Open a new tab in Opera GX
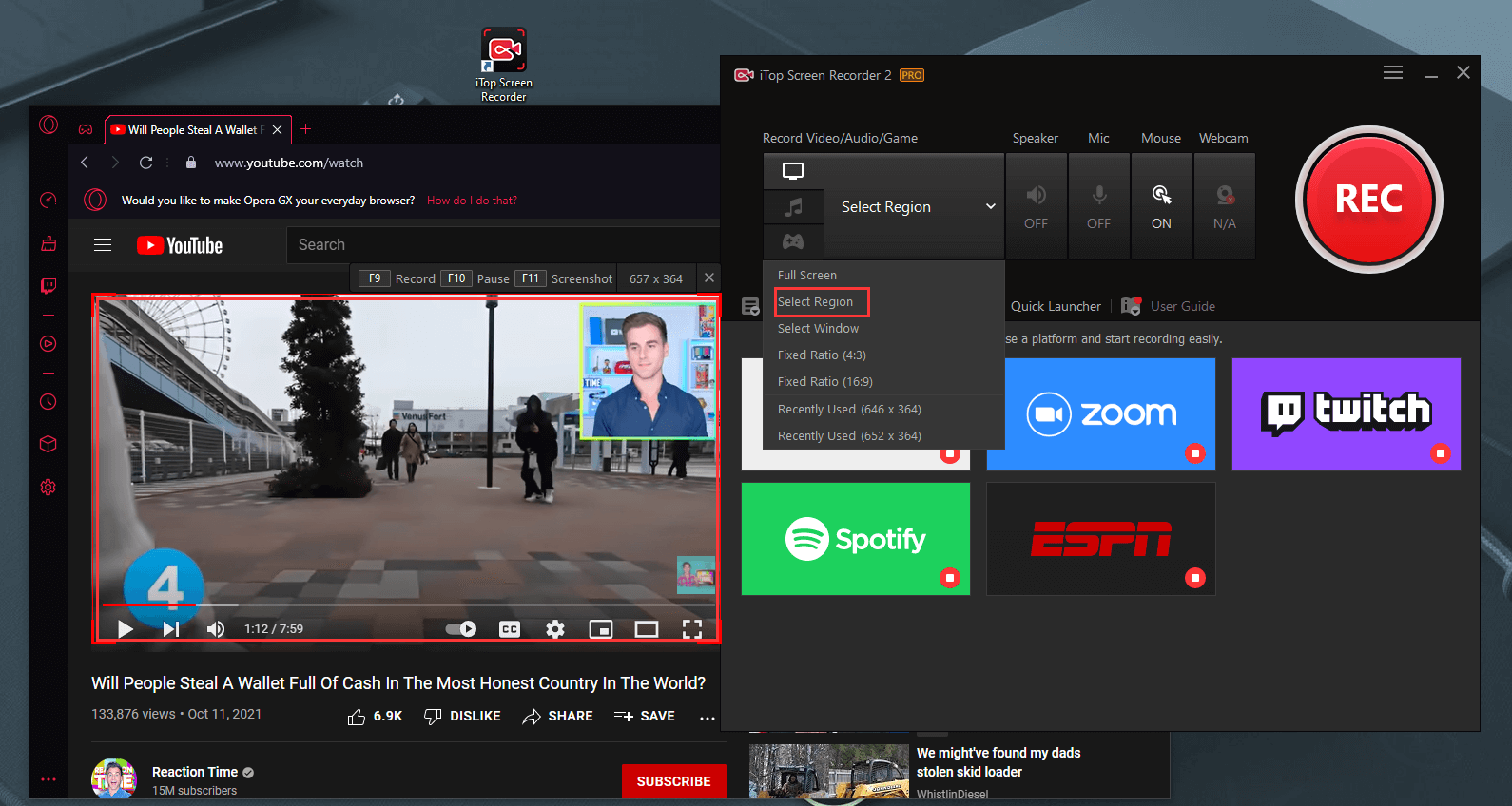This screenshot has width=1512, height=806. coord(305,129)
